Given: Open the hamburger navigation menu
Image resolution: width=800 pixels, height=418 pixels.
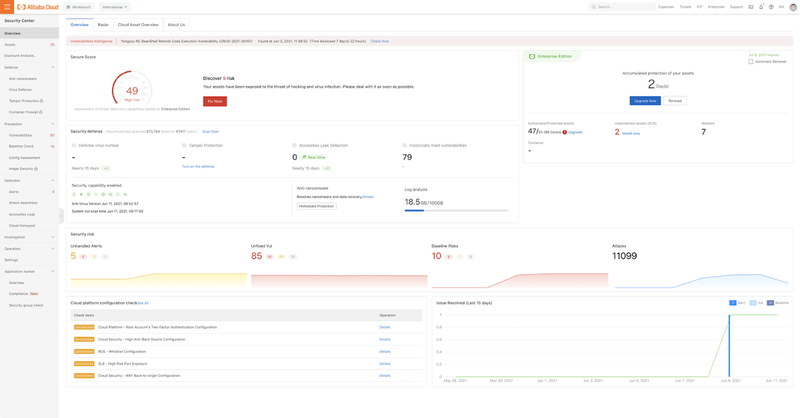Looking at the screenshot, I should tap(6, 7).
